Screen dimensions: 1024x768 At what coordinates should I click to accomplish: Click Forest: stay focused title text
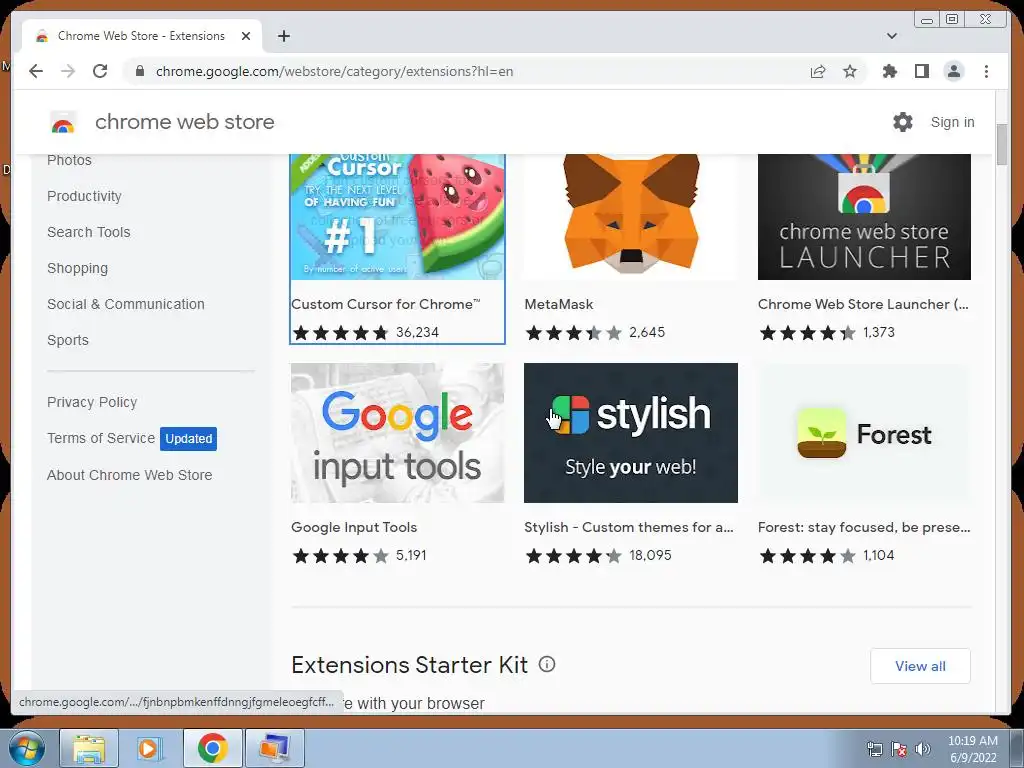[x=864, y=527]
